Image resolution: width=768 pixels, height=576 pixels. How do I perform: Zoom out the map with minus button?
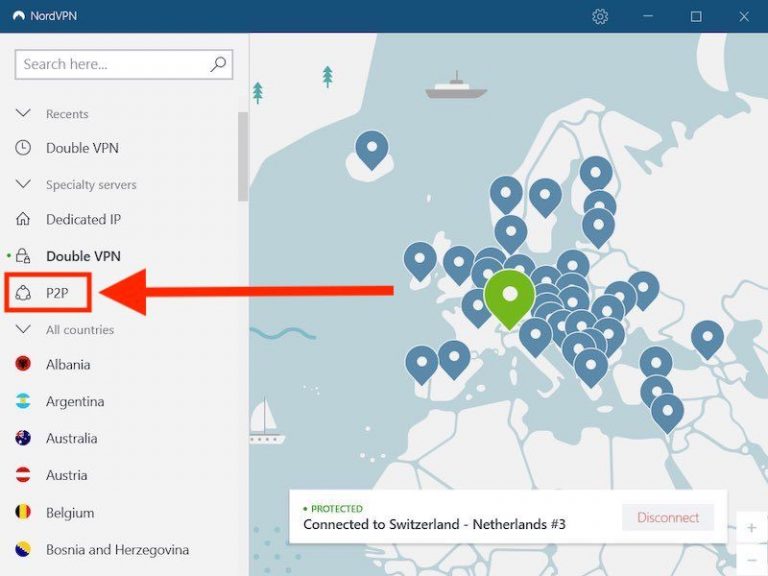tap(751, 559)
